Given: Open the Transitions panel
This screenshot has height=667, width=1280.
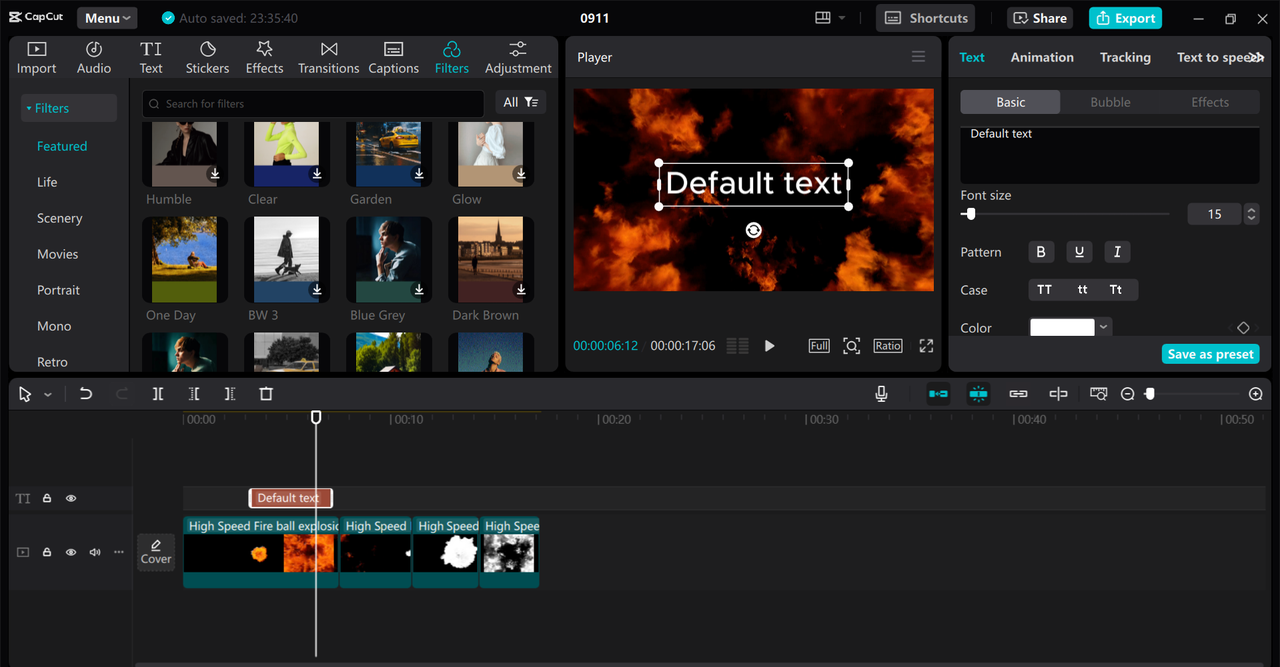Looking at the screenshot, I should click(328, 58).
